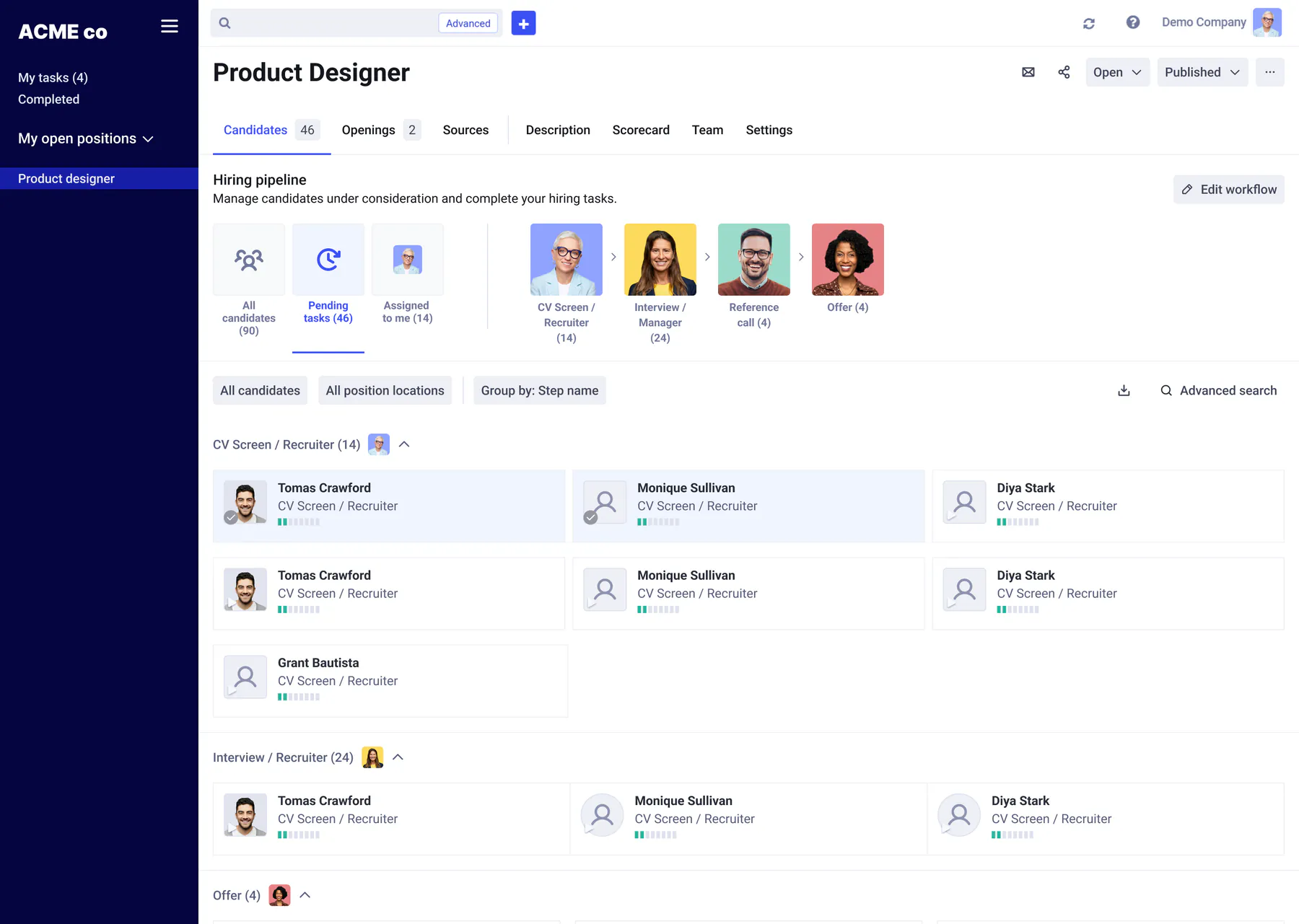
Task: Open the help question mark icon
Action: pyautogui.click(x=1133, y=22)
